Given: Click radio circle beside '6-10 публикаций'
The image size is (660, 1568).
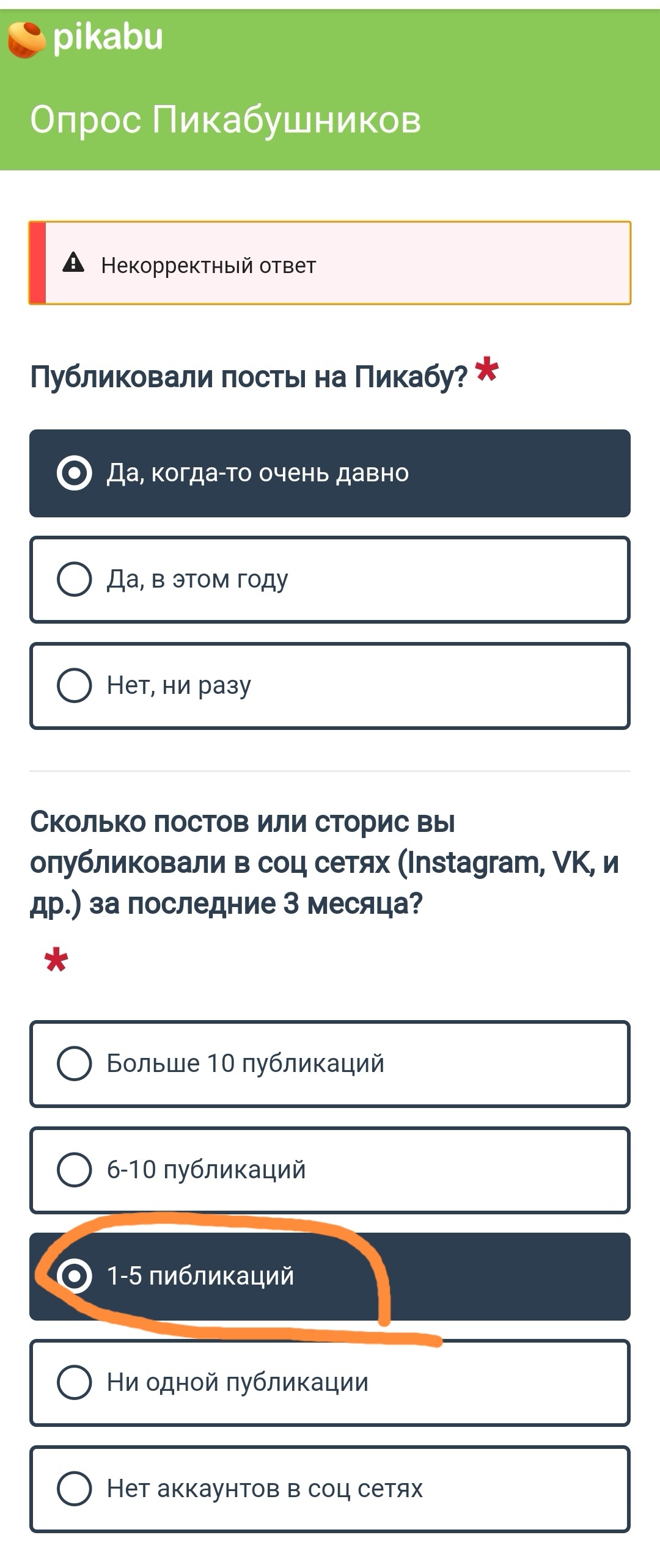Looking at the screenshot, I should point(75,1170).
